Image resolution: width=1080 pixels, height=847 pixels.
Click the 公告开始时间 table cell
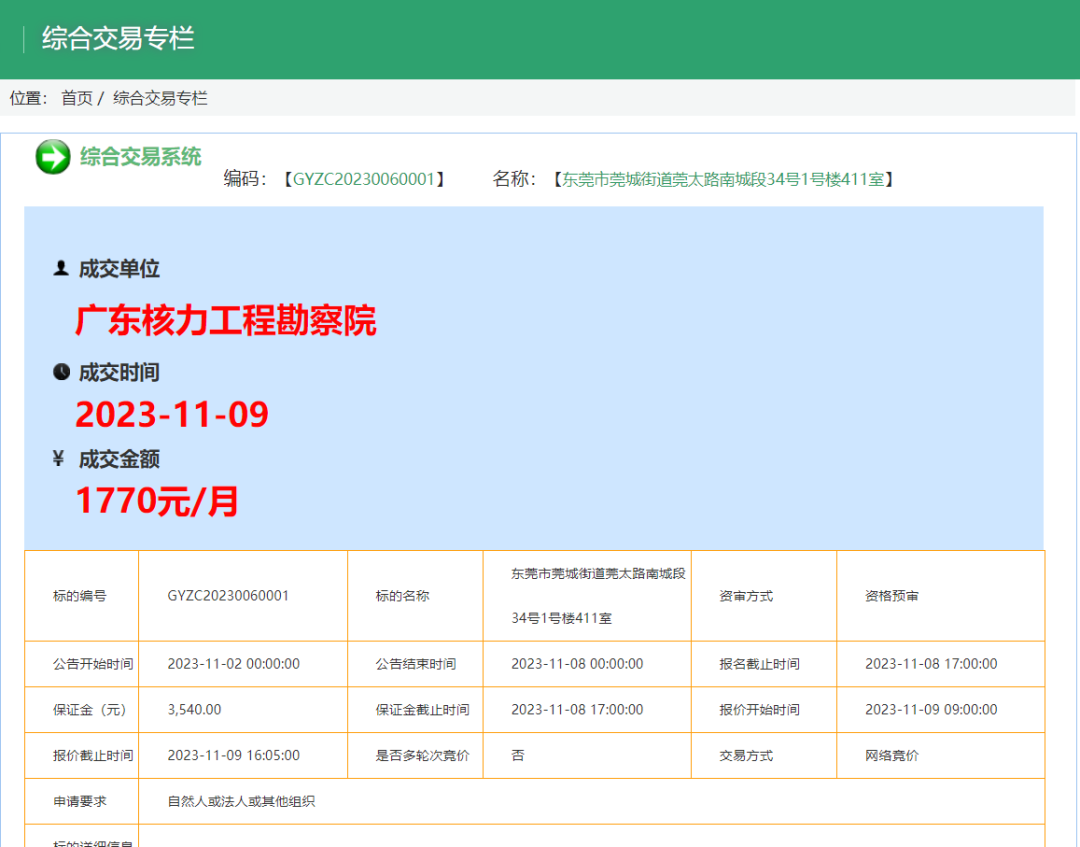point(81,664)
